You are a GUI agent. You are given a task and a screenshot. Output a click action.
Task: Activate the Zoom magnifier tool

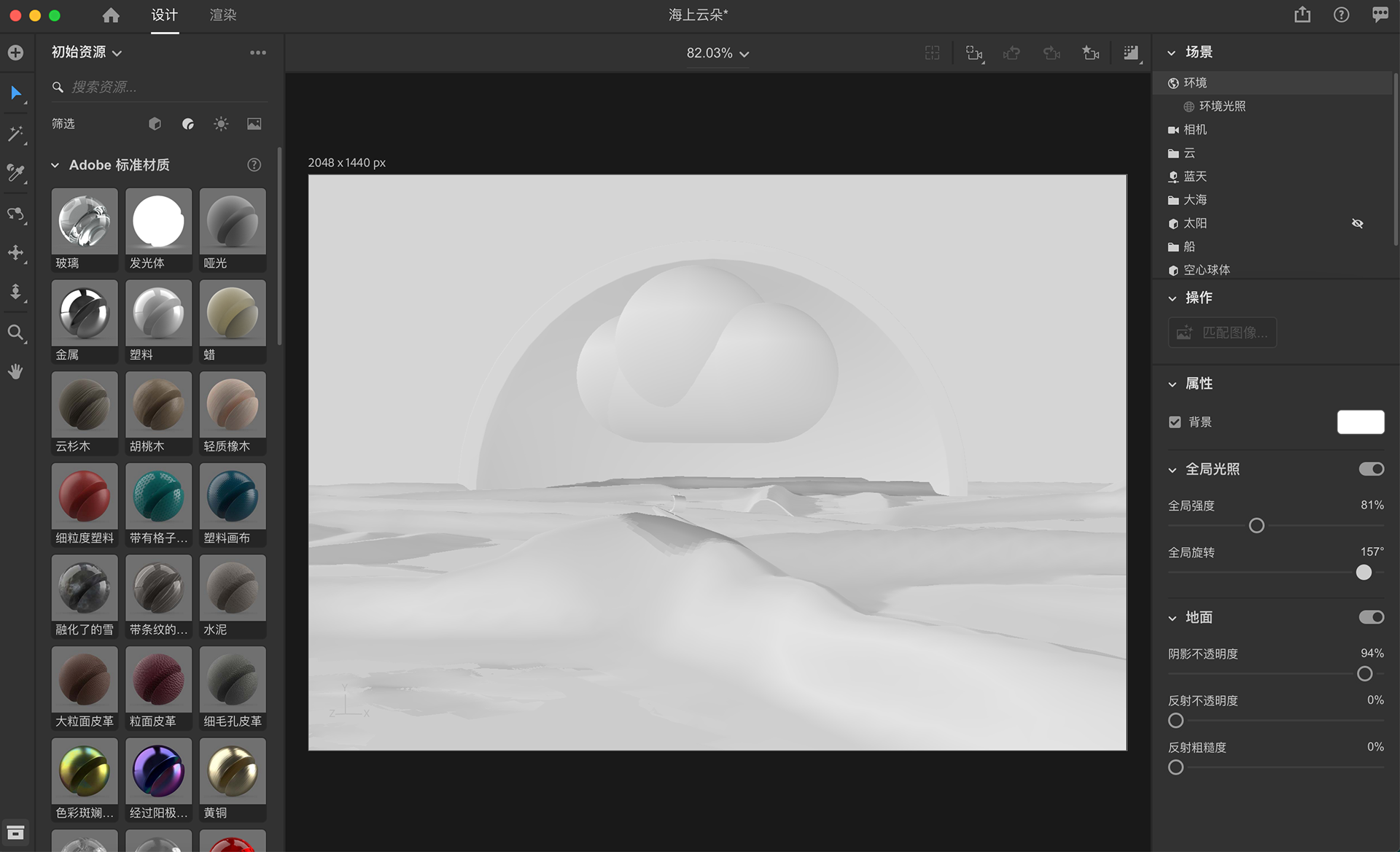(15, 333)
